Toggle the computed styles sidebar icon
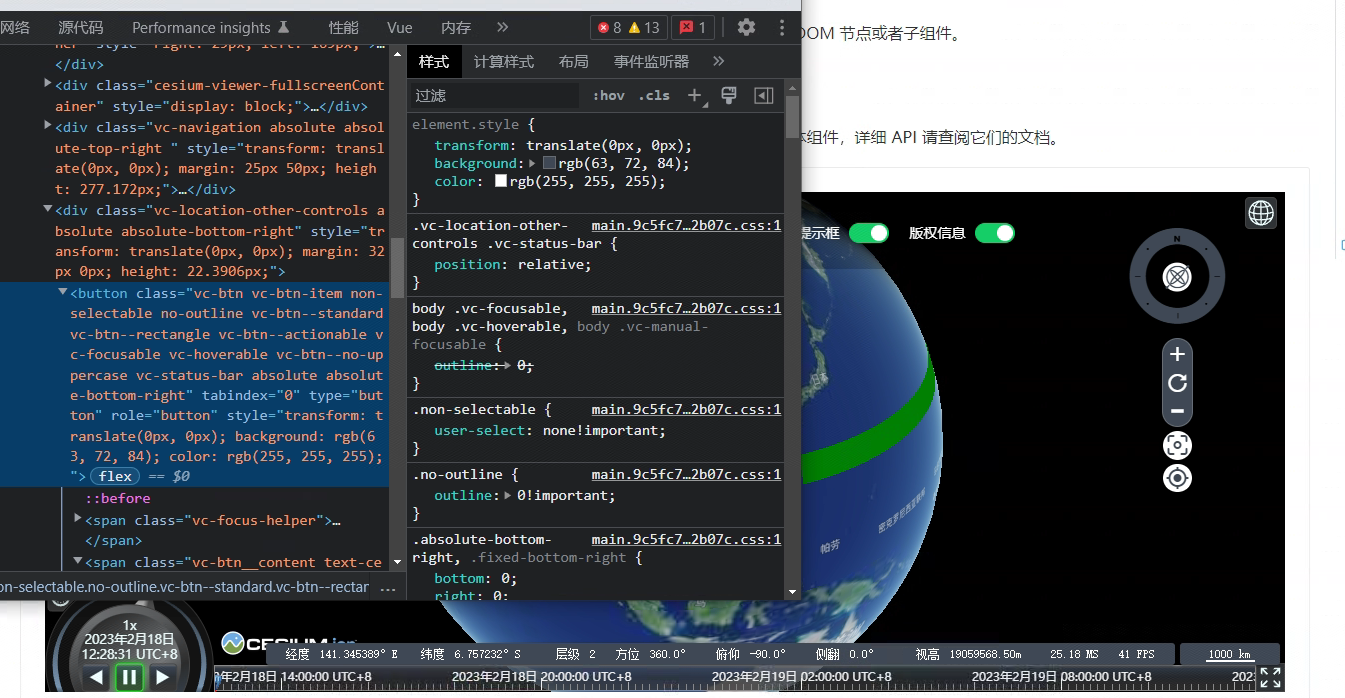The width and height of the screenshot is (1345, 698). [763, 95]
